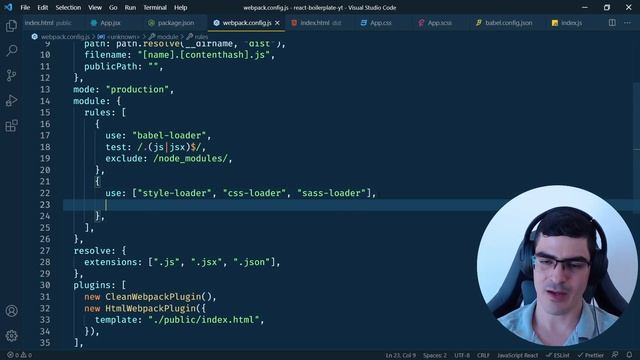Change line endings via CRLF indicator
The image size is (640, 360).
click(483, 356)
